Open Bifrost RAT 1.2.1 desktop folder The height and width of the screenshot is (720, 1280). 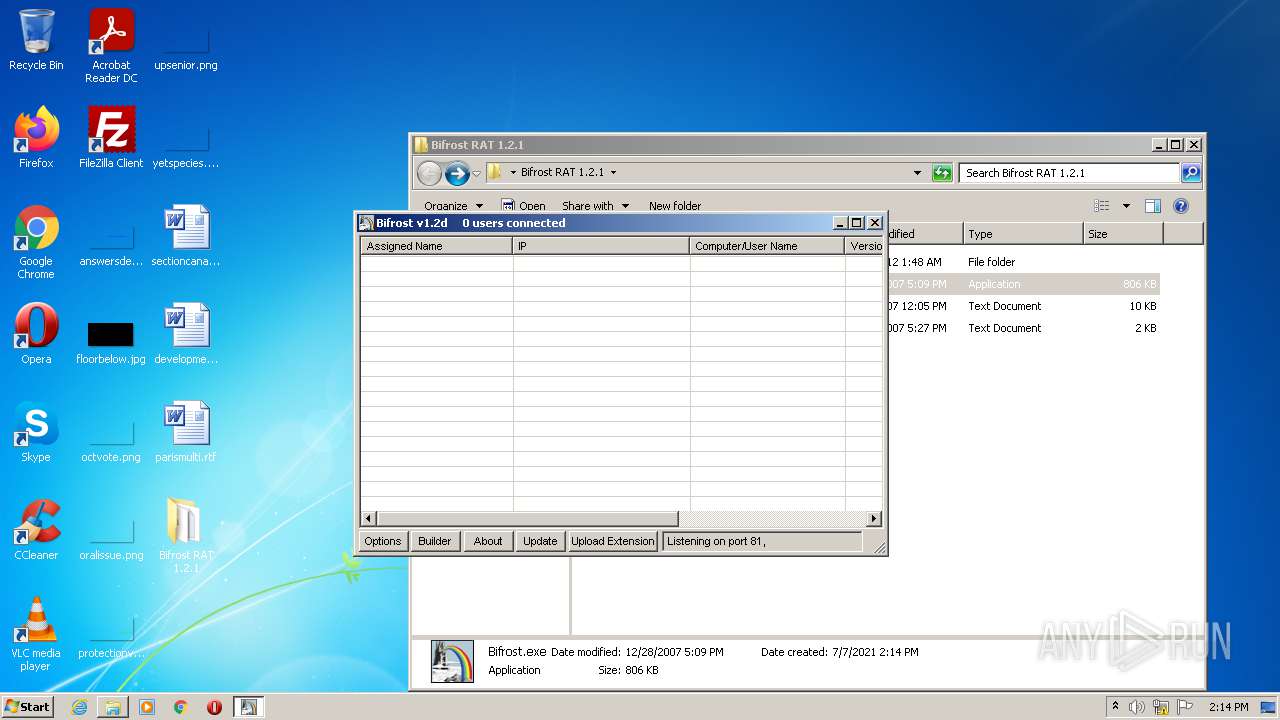pos(186,536)
